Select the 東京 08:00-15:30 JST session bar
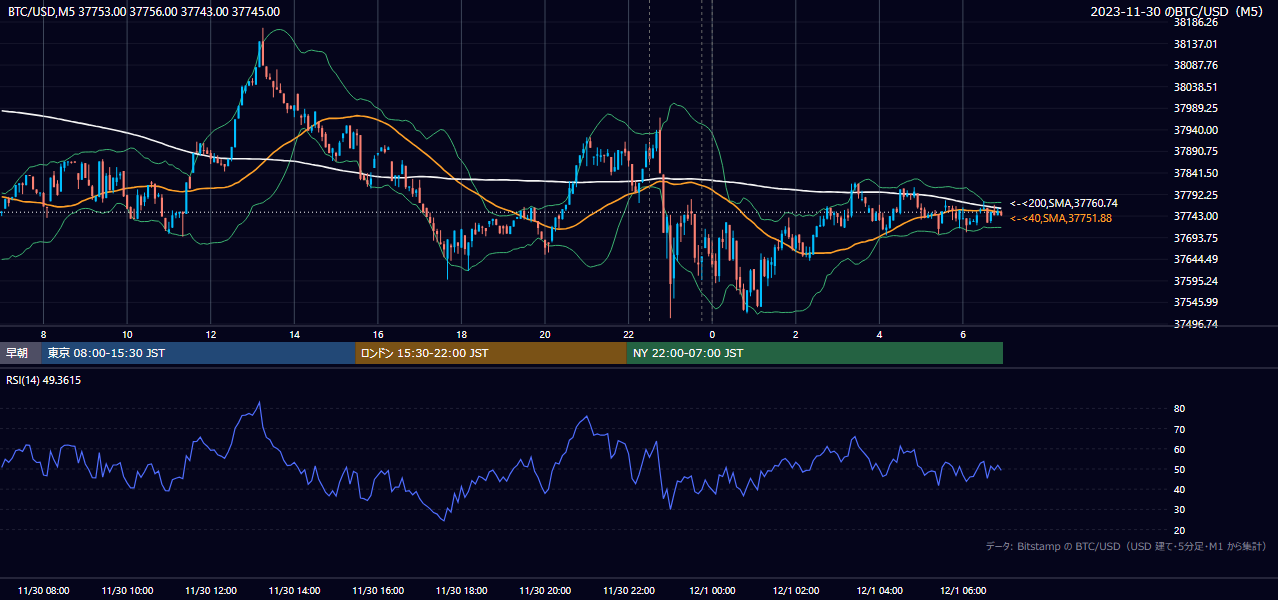1278x600 pixels. coord(199,353)
